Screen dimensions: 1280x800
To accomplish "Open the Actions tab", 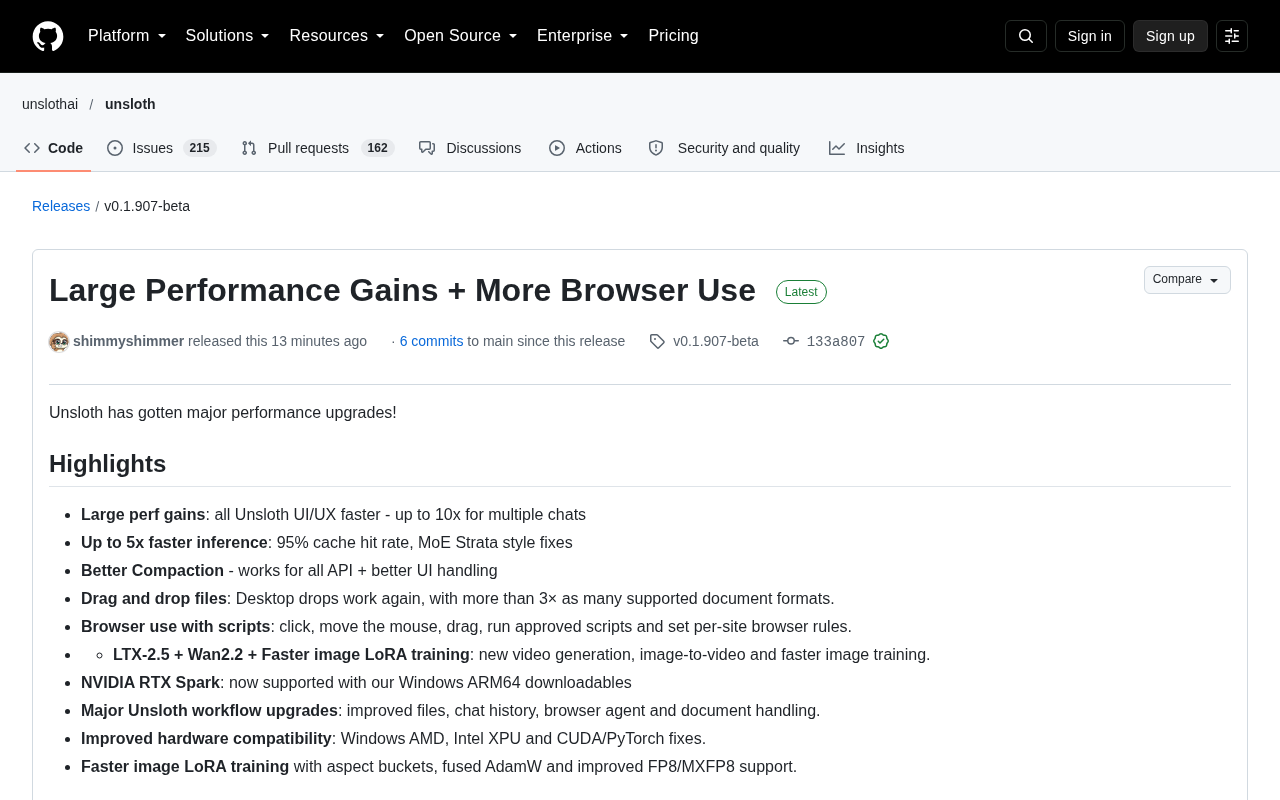I will click(x=585, y=148).
